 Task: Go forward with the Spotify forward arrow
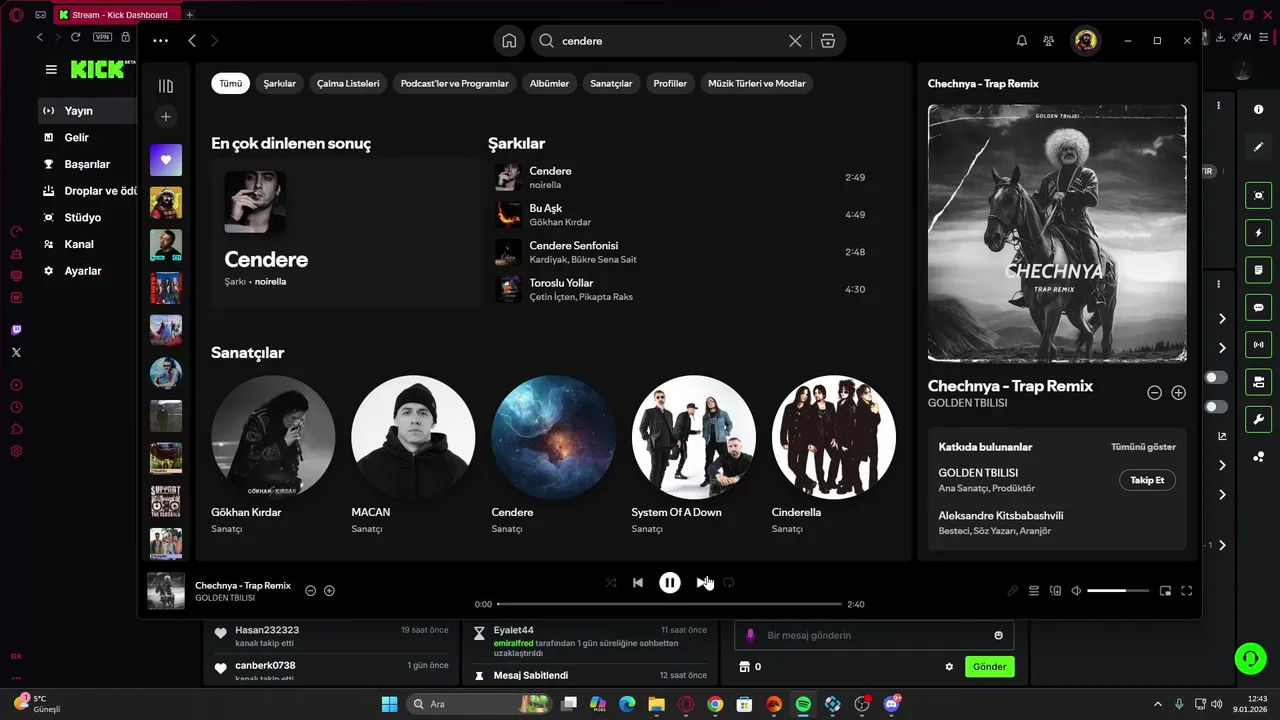coord(214,41)
